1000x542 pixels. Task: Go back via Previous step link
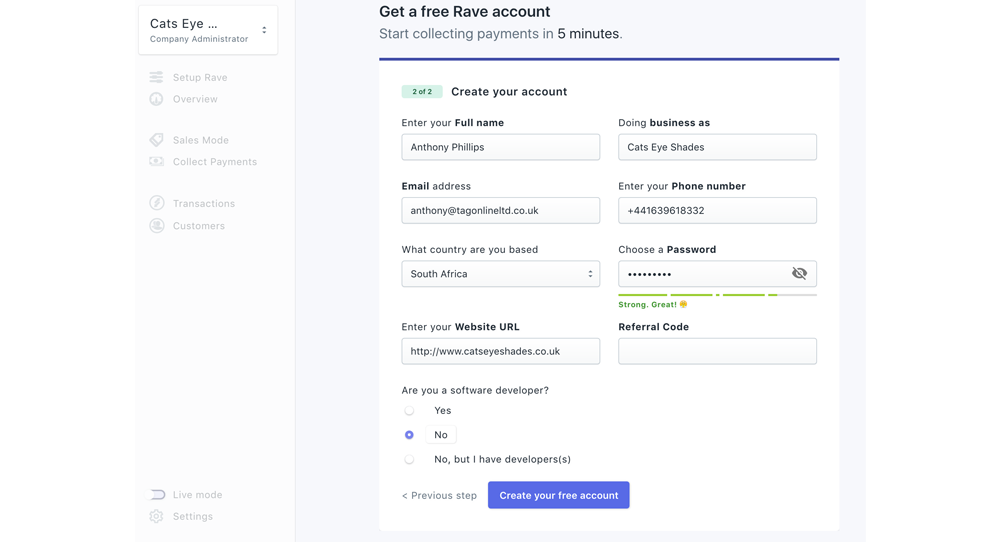click(439, 496)
